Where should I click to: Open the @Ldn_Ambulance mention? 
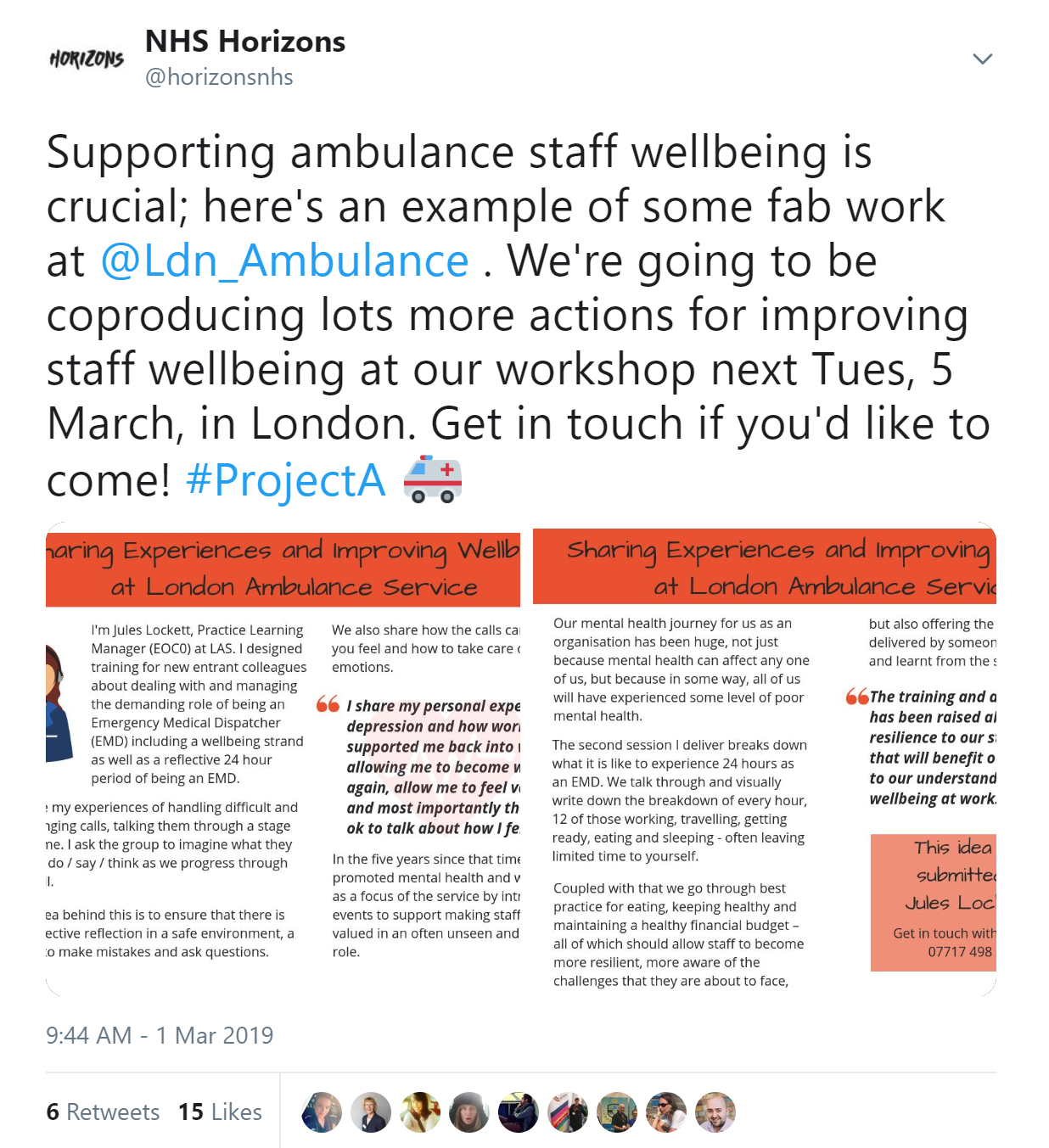(x=284, y=260)
